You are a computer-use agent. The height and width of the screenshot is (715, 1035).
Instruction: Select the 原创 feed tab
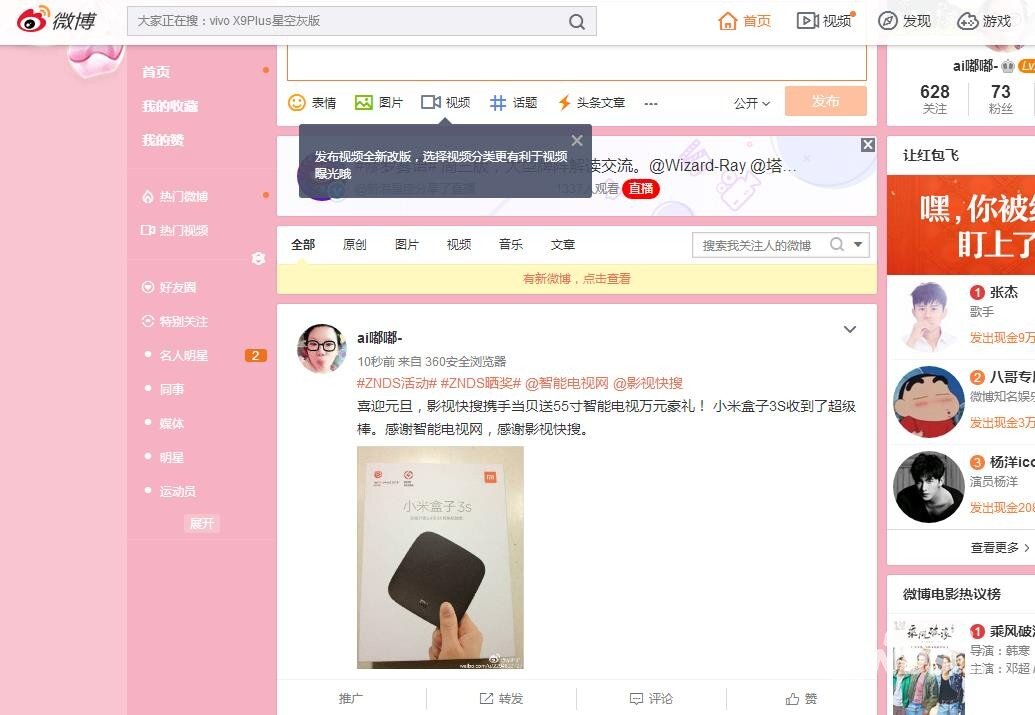pyautogui.click(x=354, y=245)
